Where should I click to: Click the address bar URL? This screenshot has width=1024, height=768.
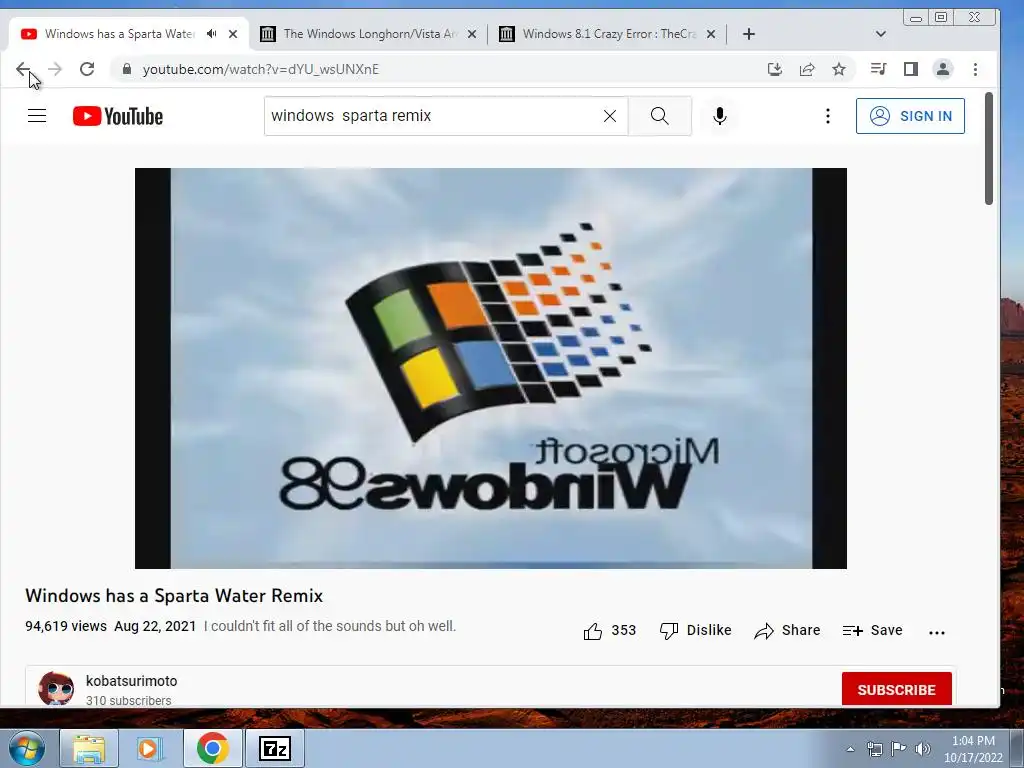[261, 69]
